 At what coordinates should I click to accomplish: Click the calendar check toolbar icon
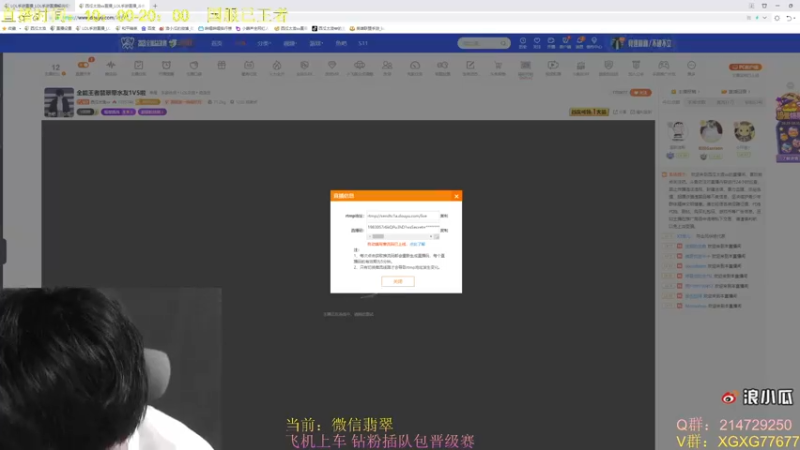tap(138, 65)
